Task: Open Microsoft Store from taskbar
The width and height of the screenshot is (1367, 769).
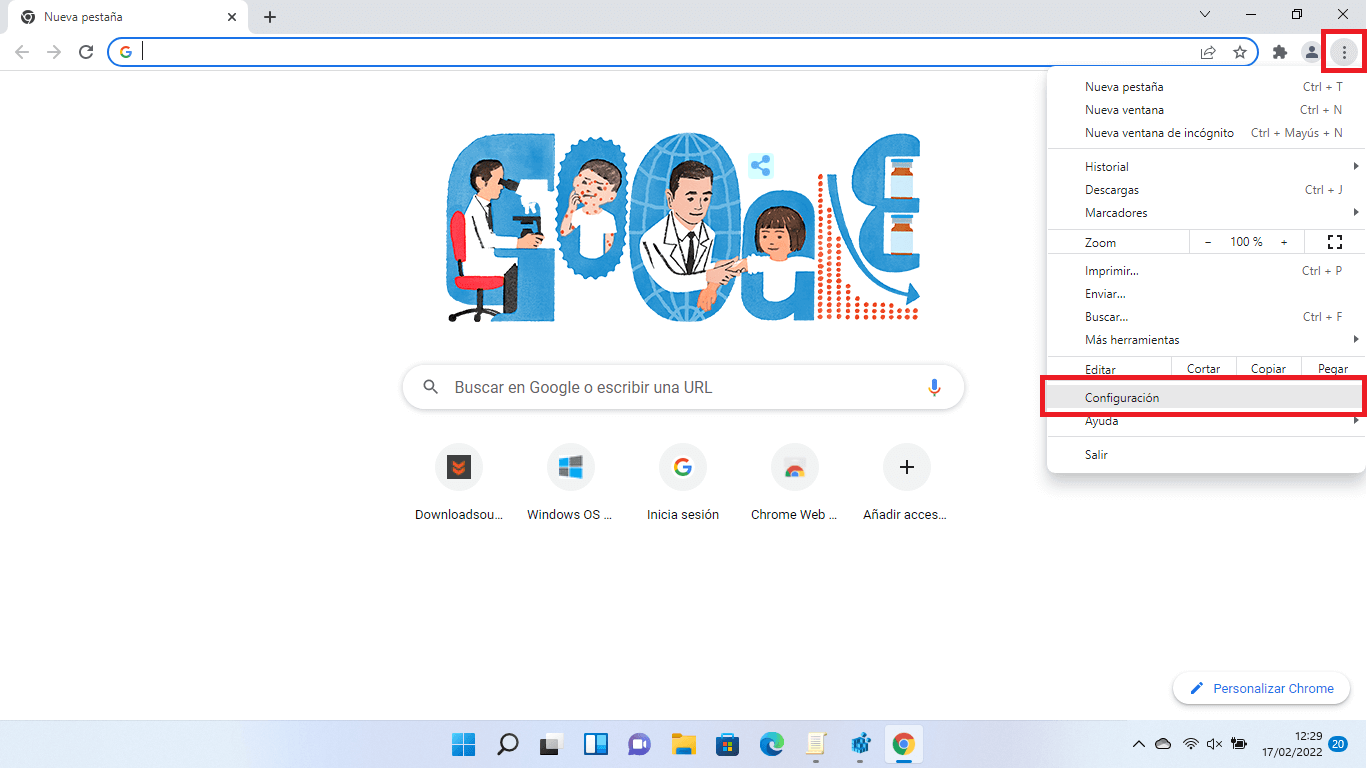Action: [x=727, y=744]
